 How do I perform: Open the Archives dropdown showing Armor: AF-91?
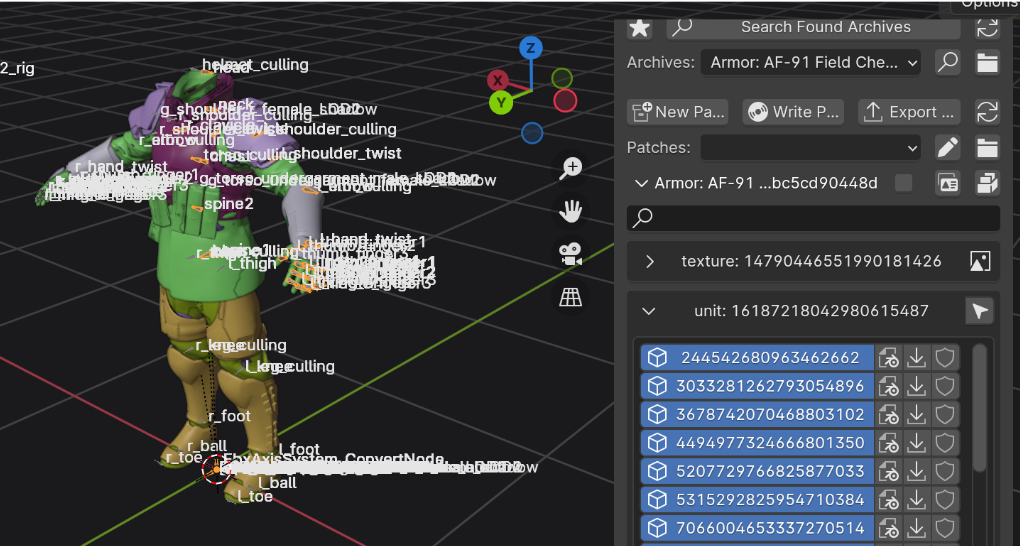point(811,63)
